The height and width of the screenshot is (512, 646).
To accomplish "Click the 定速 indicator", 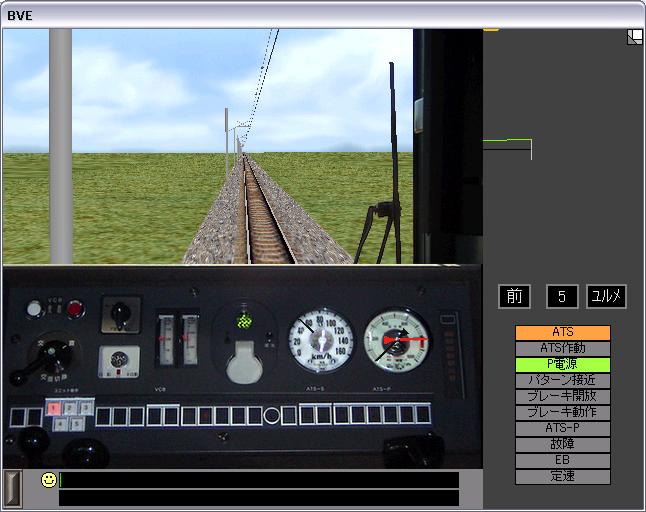I will (563, 477).
